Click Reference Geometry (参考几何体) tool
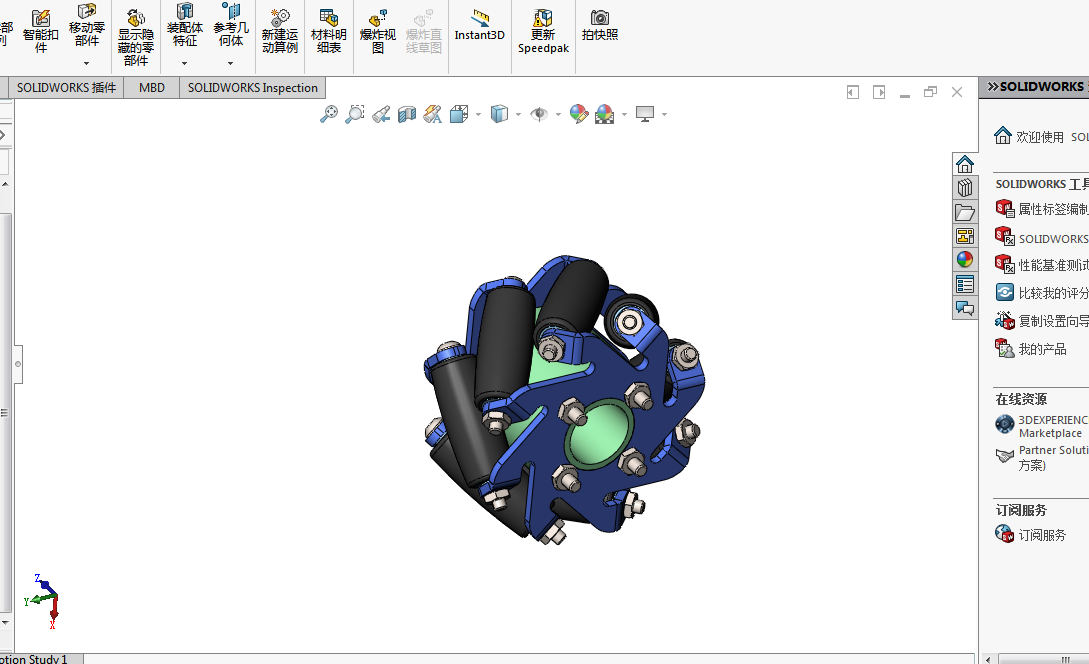The image size is (1089, 664). pos(231,25)
